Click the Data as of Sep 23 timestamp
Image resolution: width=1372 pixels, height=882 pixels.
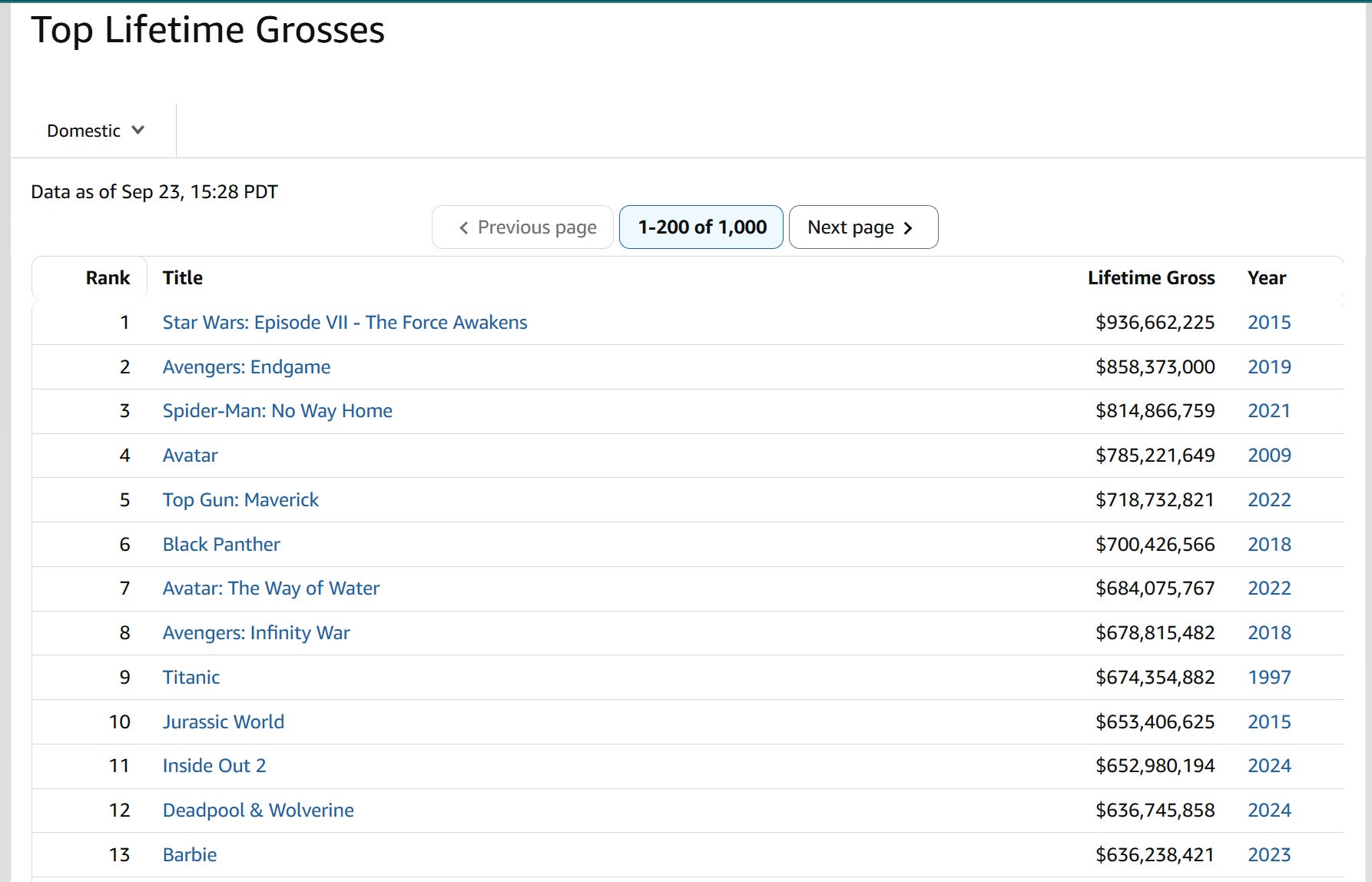(154, 192)
